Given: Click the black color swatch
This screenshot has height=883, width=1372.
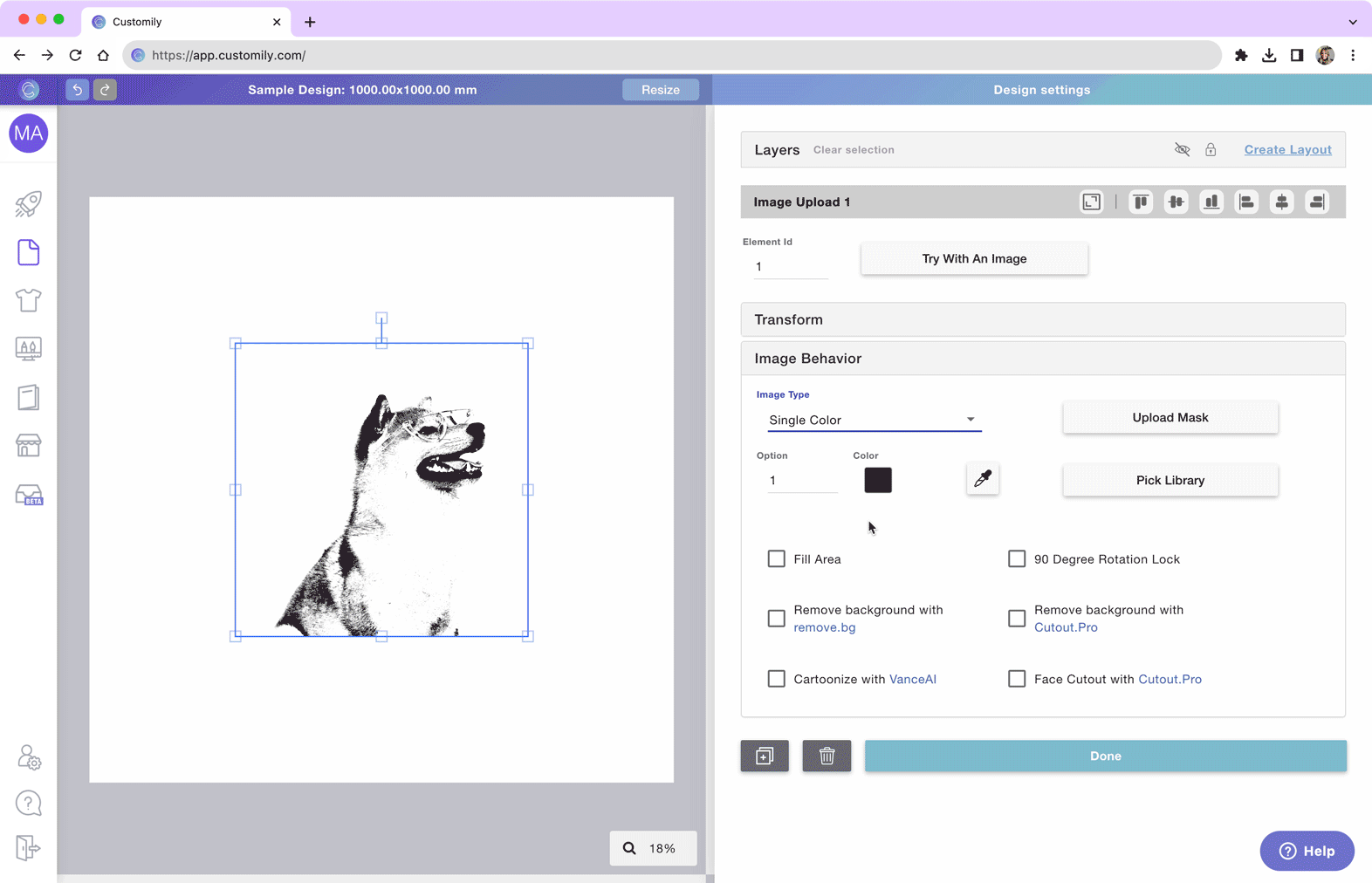Looking at the screenshot, I should (x=877, y=480).
